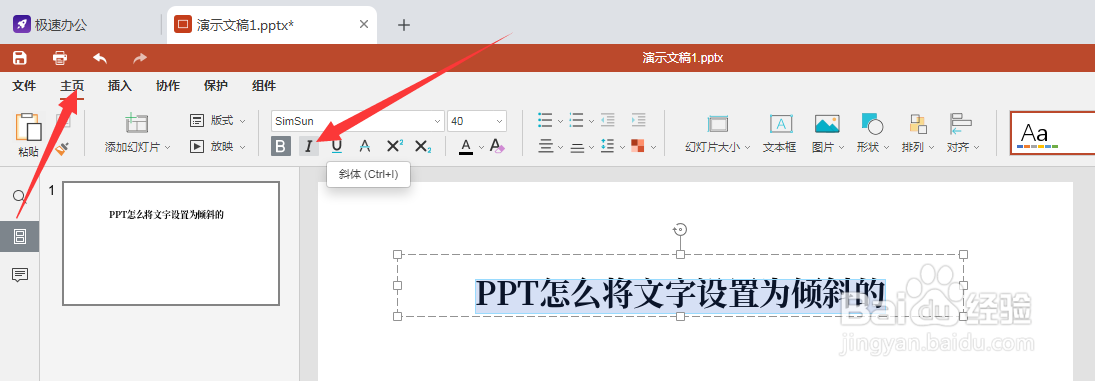The width and height of the screenshot is (1095, 381).
Task: Click the top-left text box resize handle
Action: (398, 254)
